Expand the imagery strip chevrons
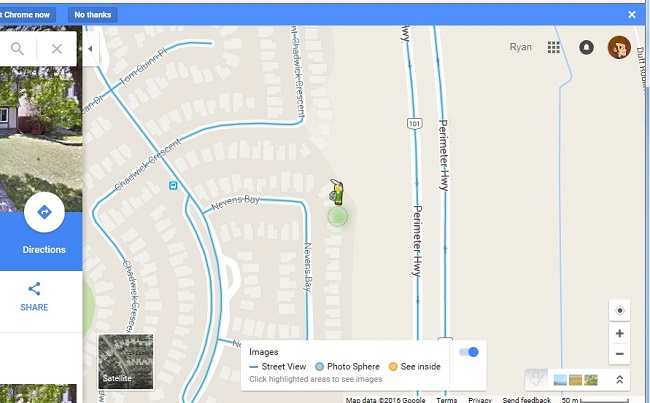 point(620,379)
